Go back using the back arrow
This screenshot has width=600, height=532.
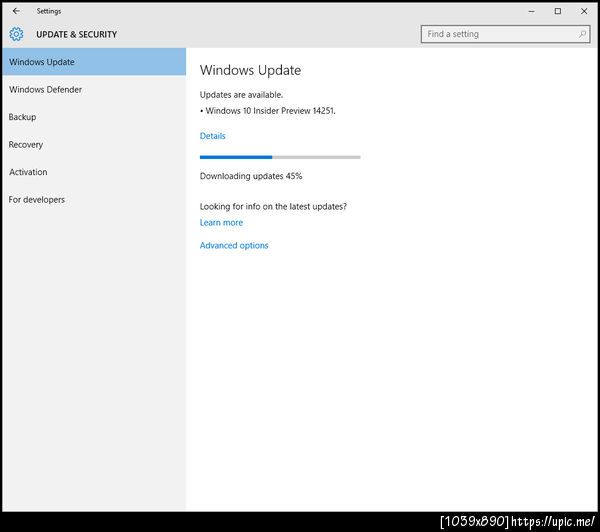[x=16, y=11]
